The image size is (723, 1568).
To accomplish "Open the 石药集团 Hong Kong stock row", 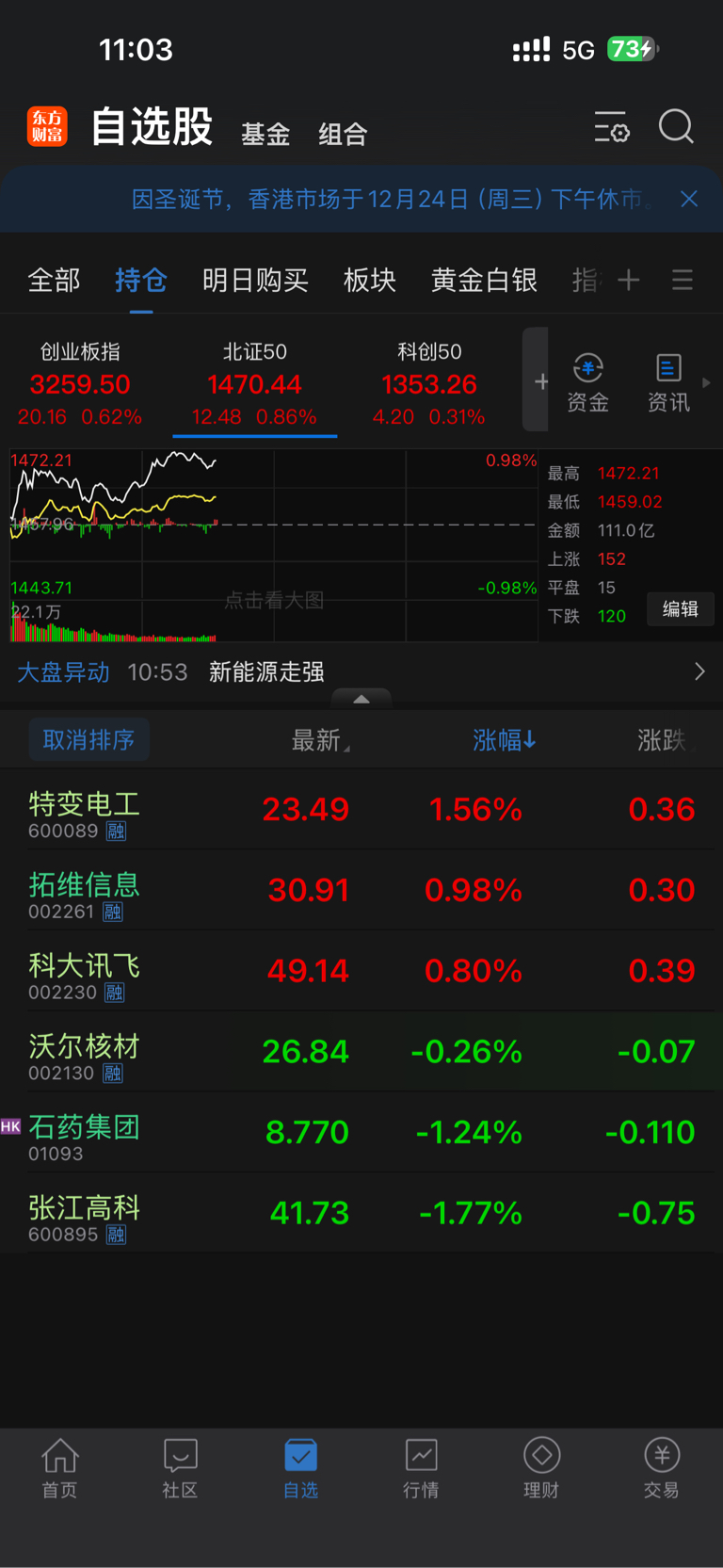I will 361,1134.
